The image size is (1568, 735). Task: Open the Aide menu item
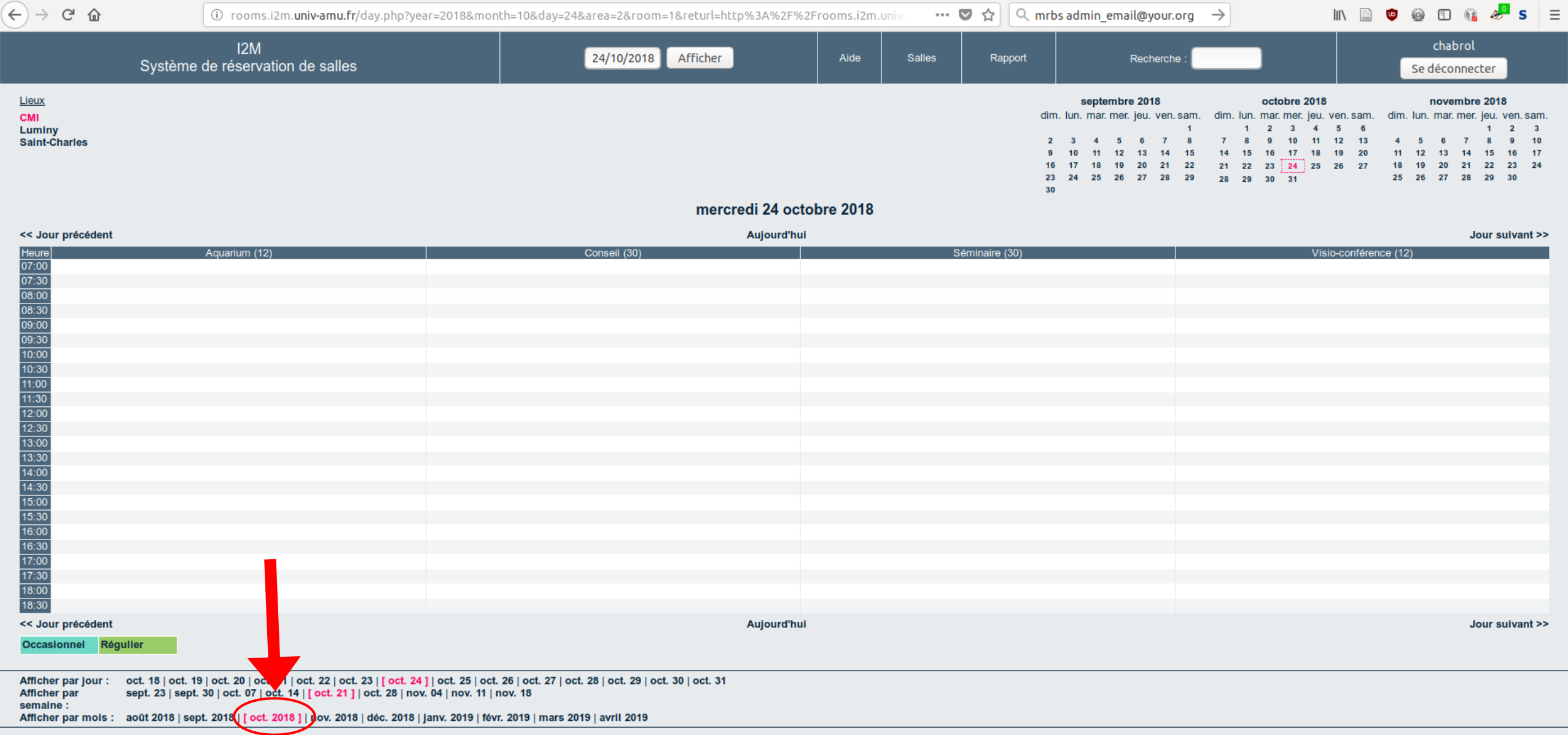coord(849,58)
